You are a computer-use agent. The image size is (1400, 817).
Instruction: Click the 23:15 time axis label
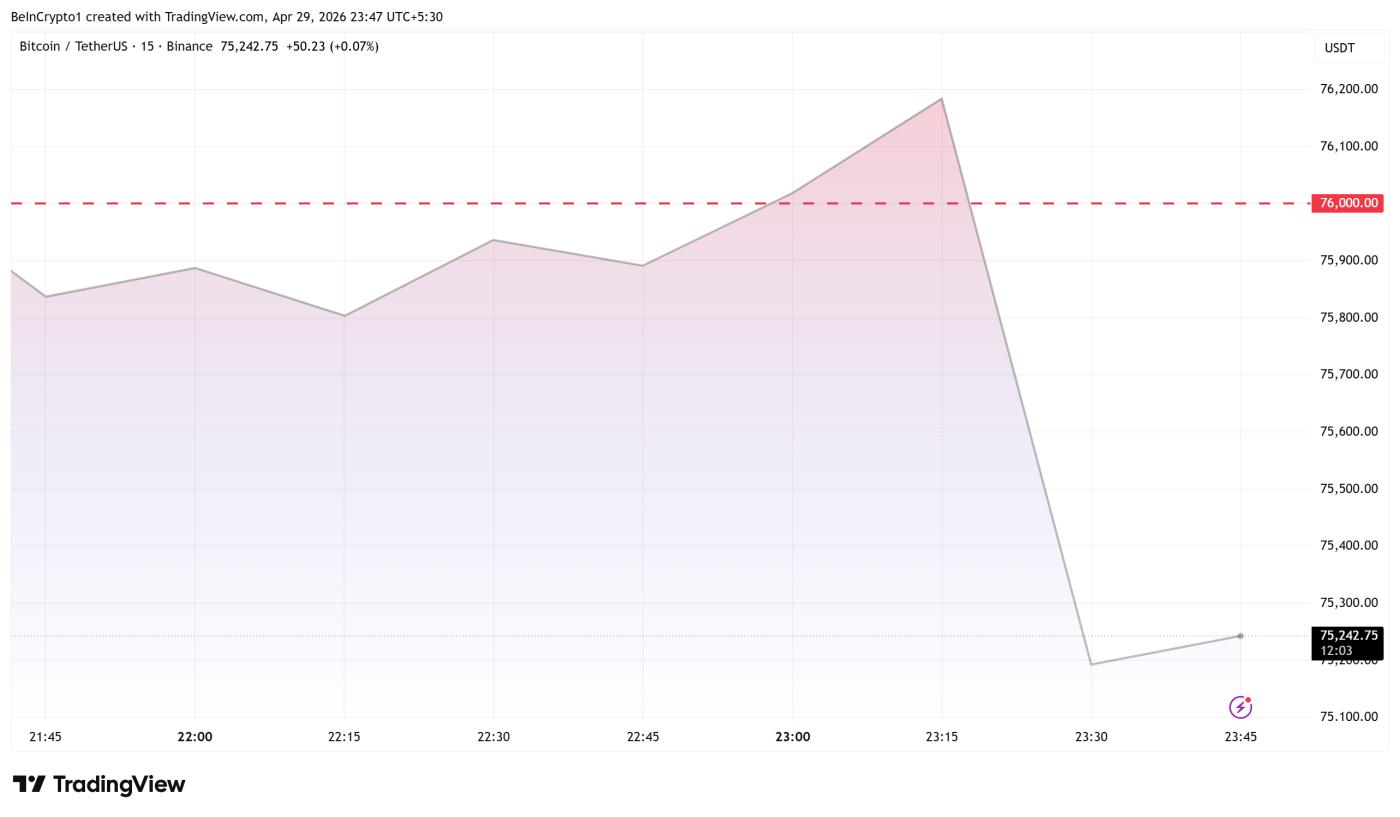[x=941, y=737]
